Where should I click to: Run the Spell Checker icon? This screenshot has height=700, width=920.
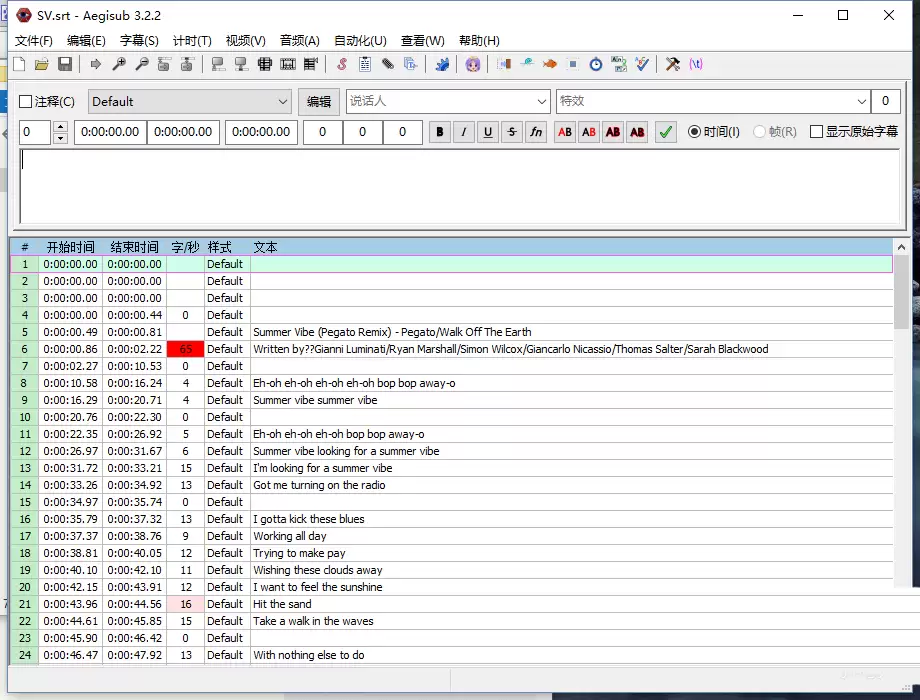tap(642, 64)
